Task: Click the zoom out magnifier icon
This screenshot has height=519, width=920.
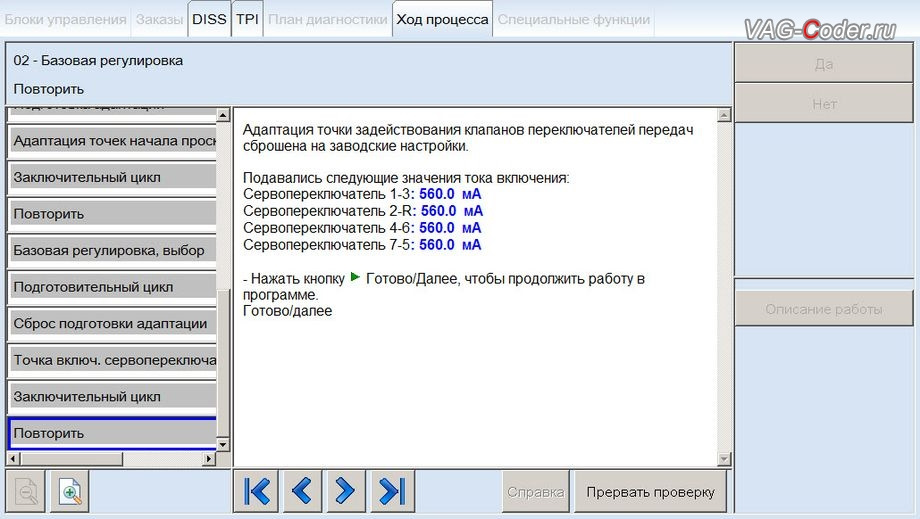Action: (25, 491)
